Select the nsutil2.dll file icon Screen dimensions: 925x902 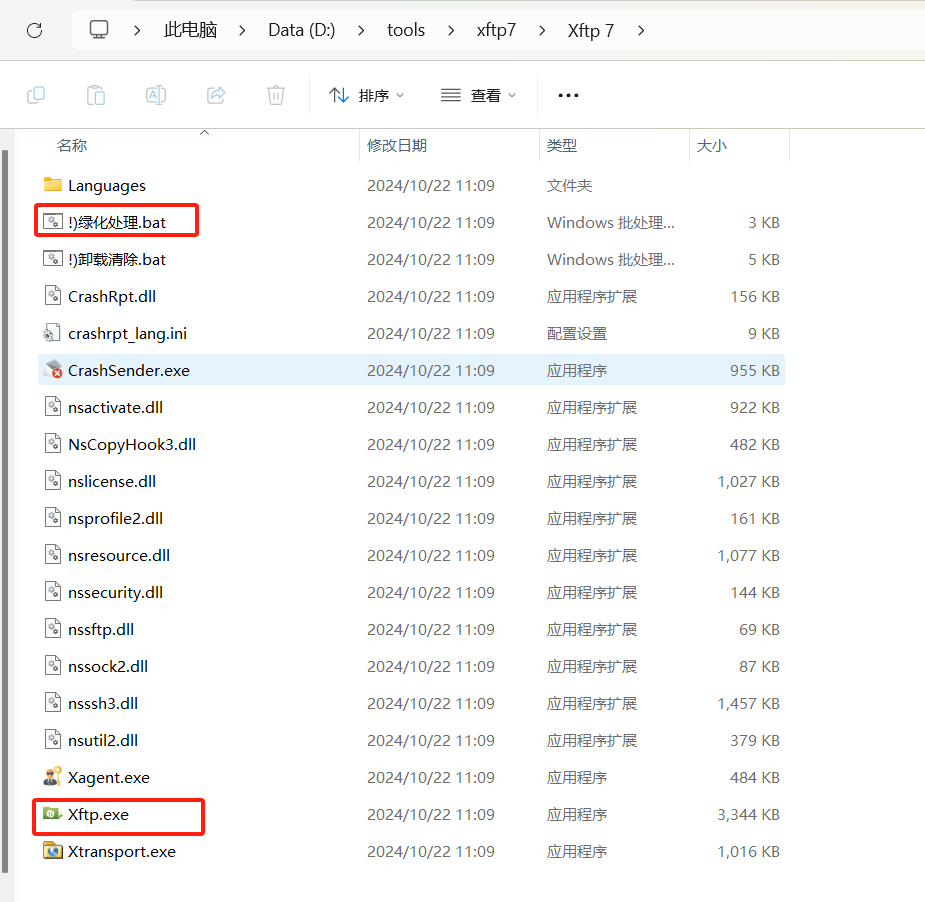pyautogui.click(x=53, y=739)
